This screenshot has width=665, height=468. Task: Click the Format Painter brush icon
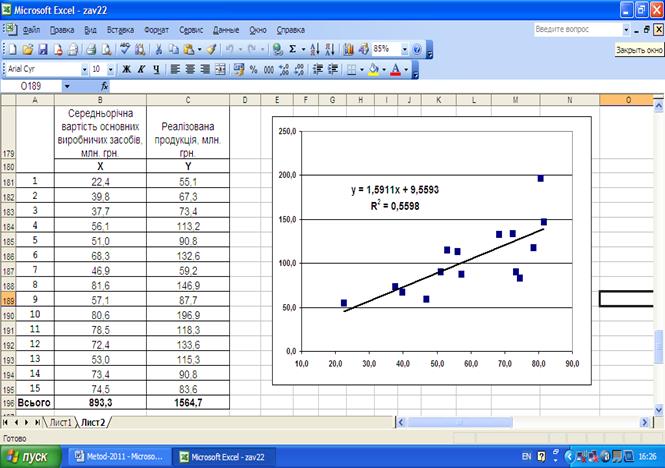click(212, 50)
